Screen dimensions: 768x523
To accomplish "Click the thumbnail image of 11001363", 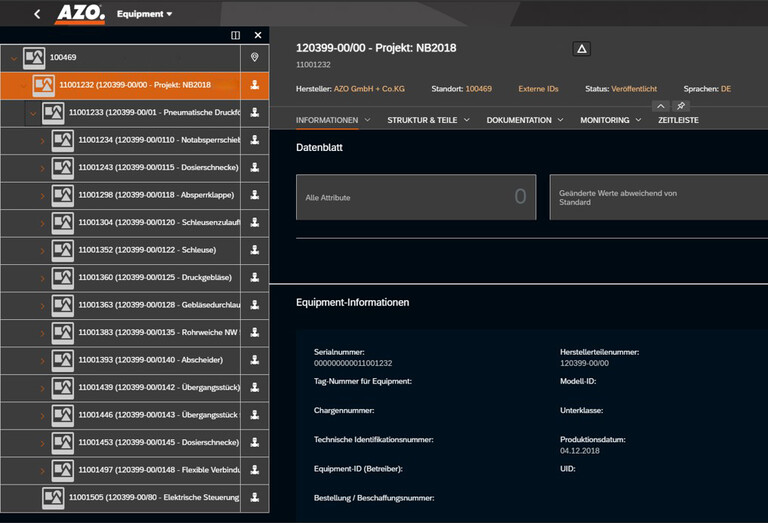I will point(63,305).
